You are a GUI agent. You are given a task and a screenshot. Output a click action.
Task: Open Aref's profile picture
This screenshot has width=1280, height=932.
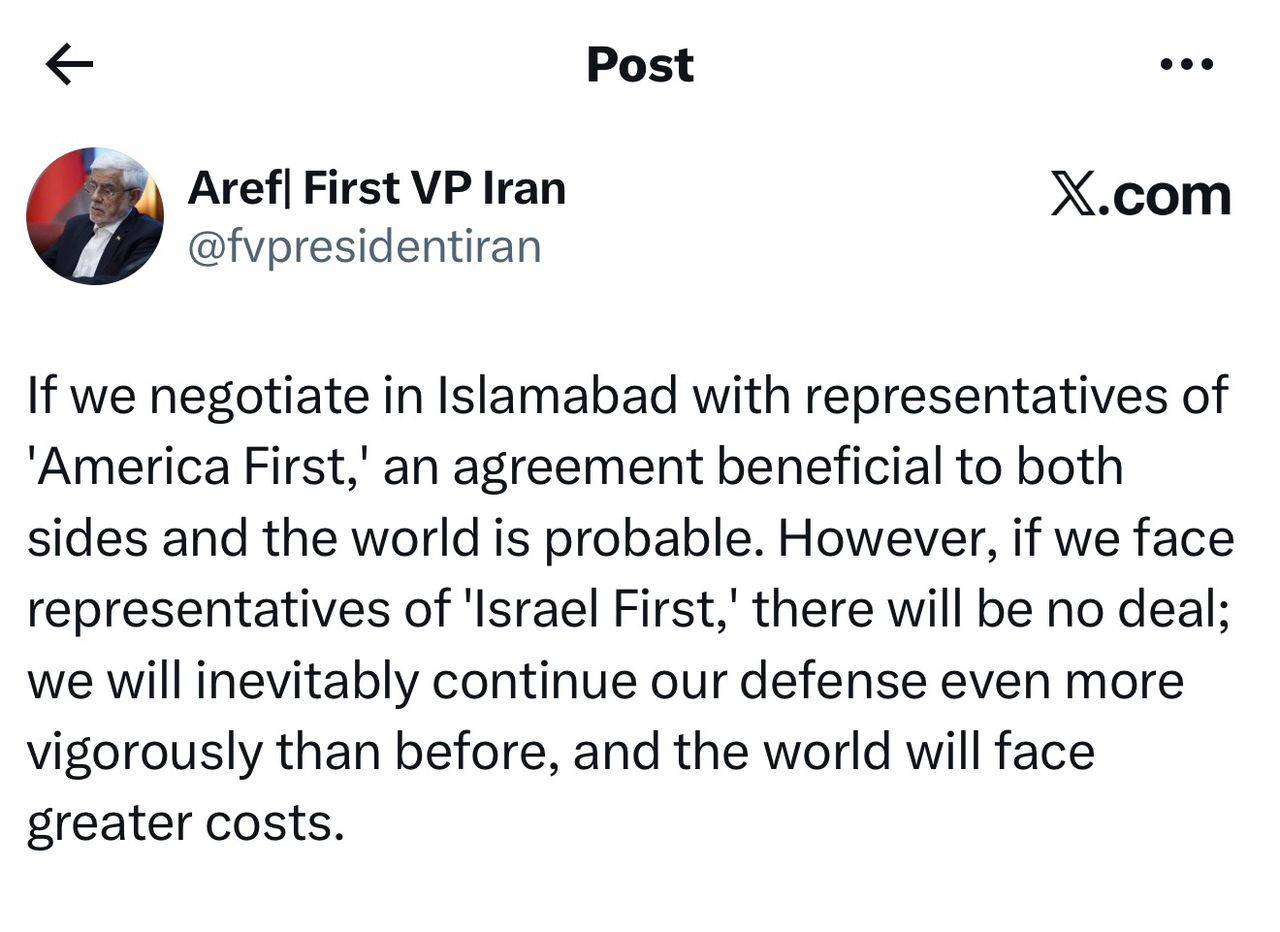click(94, 216)
